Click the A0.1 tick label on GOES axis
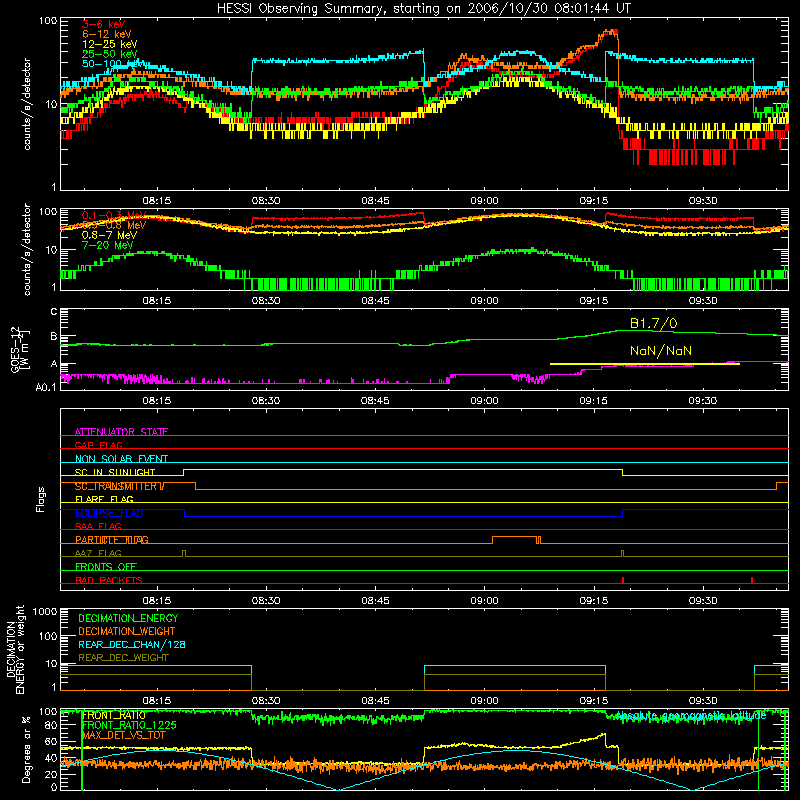 (46, 388)
